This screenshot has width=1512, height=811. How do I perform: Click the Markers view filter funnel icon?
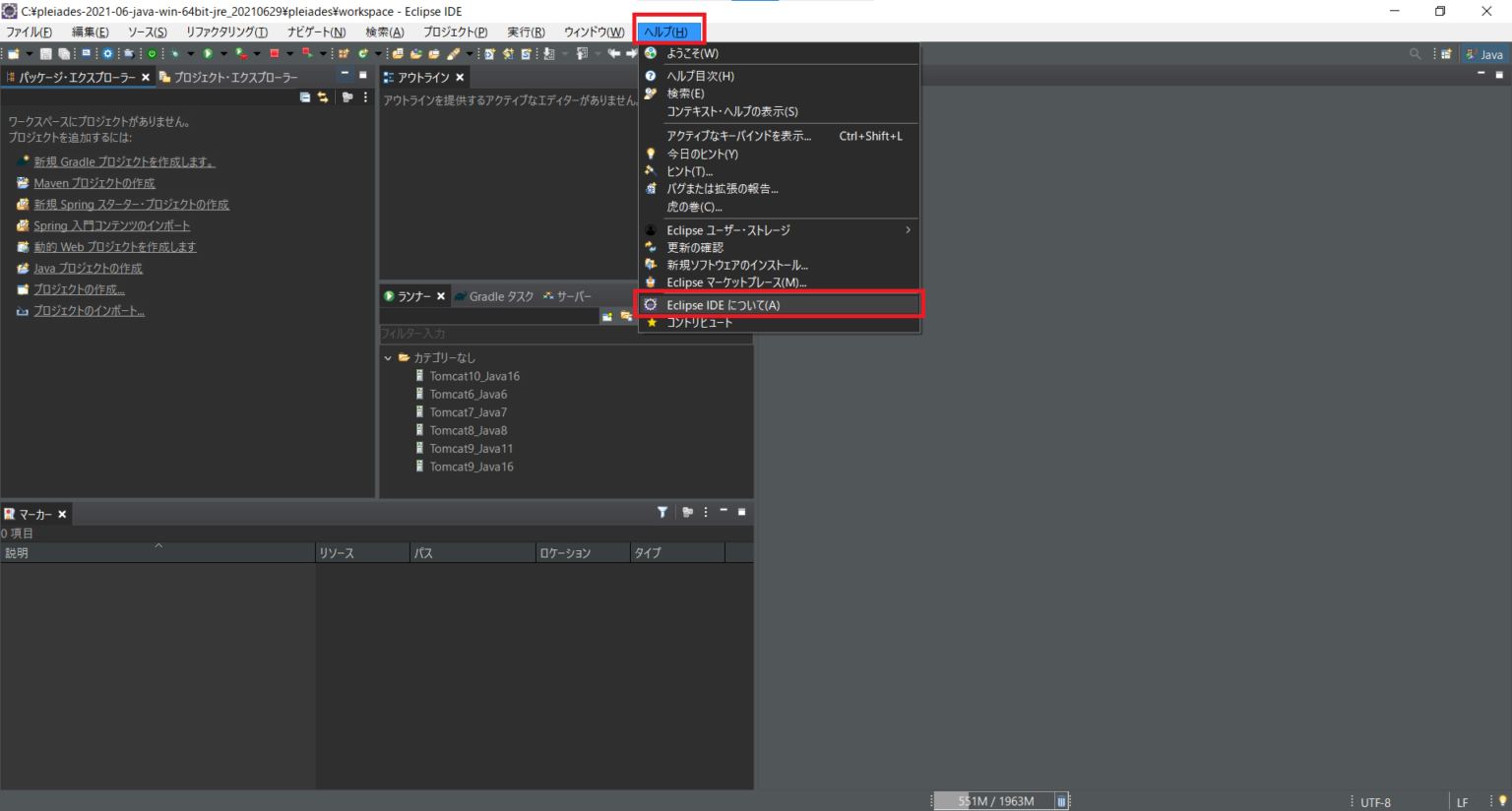tap(662, 513)
